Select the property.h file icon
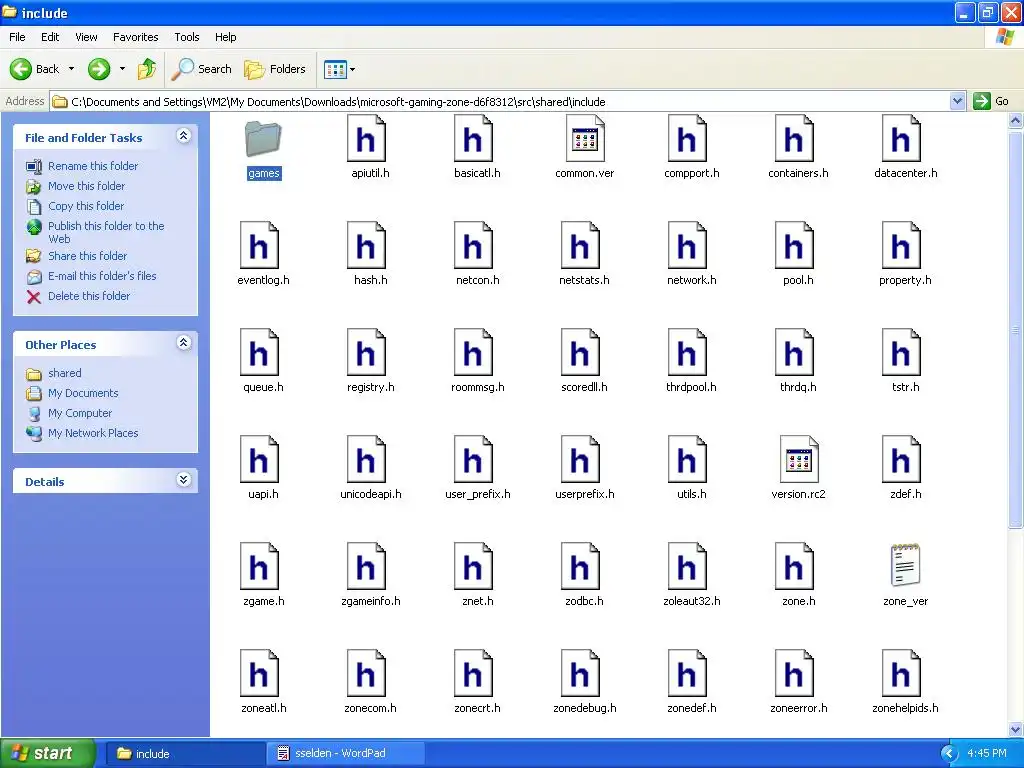 [902, 246]
